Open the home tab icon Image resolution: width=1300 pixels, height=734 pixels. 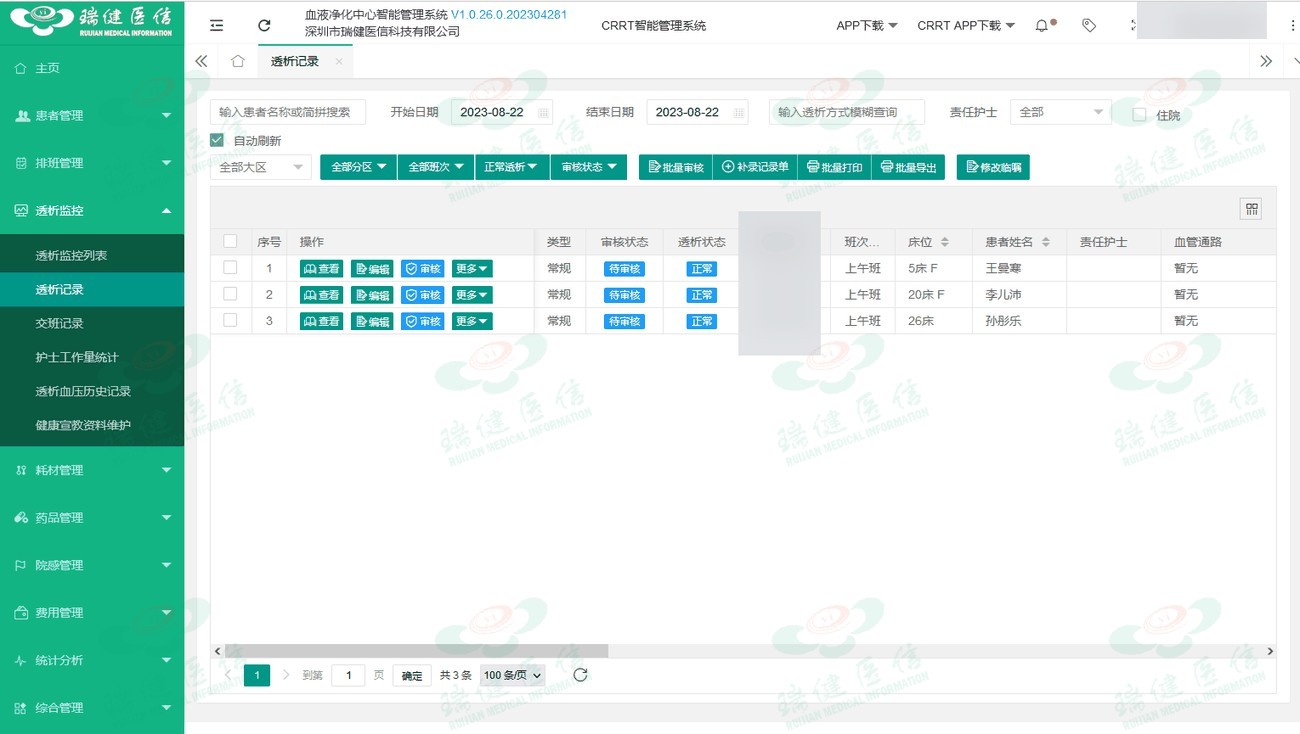[237, 61]
